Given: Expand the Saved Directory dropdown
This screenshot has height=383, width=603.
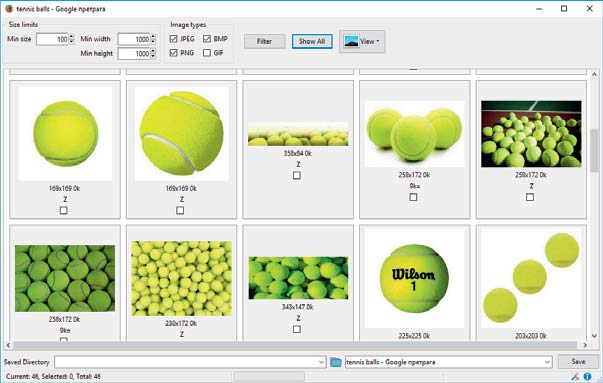Looking at the screenshot, I should (321, 362).
